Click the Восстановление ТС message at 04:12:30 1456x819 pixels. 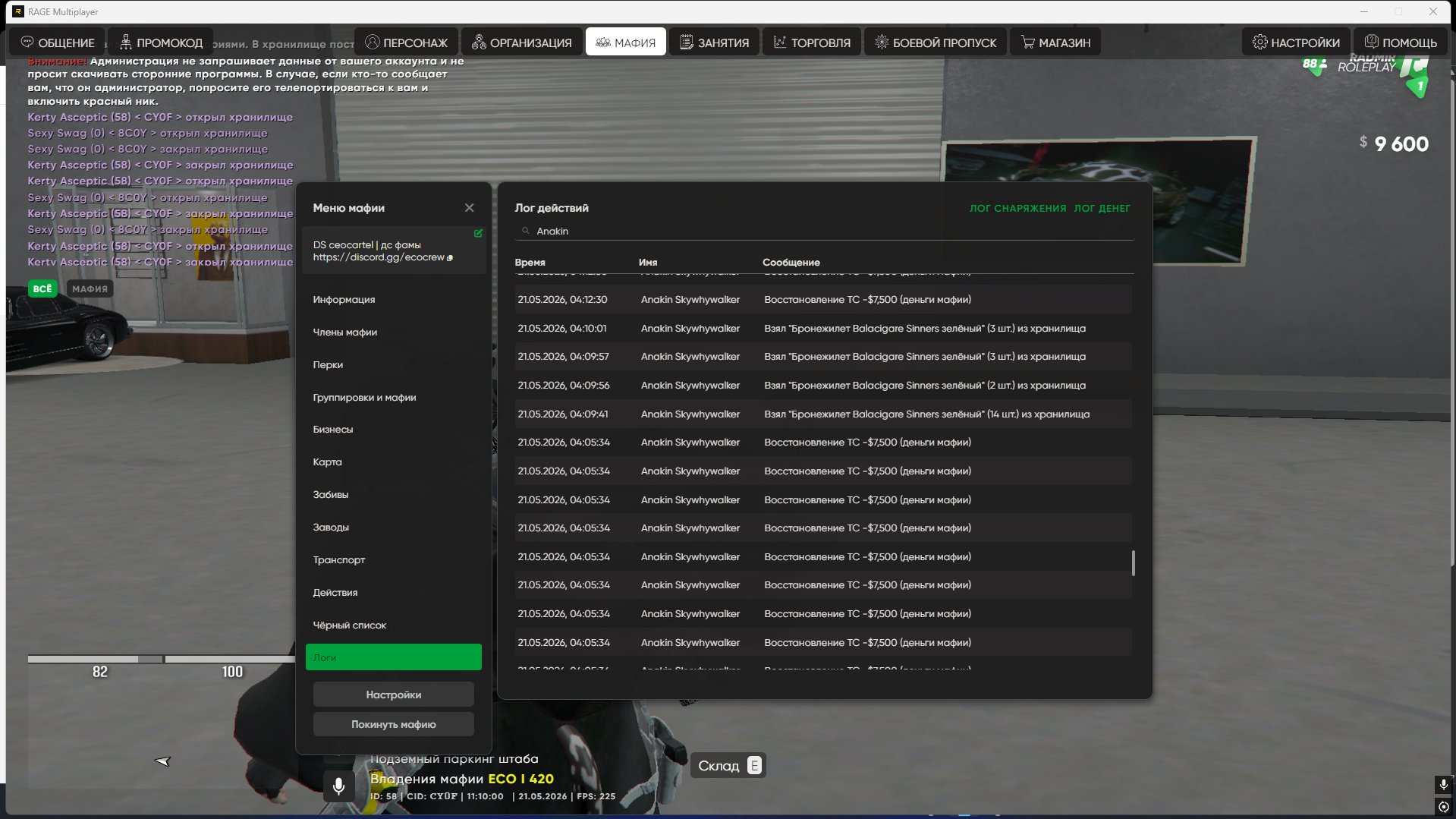(x=867, y=300)
